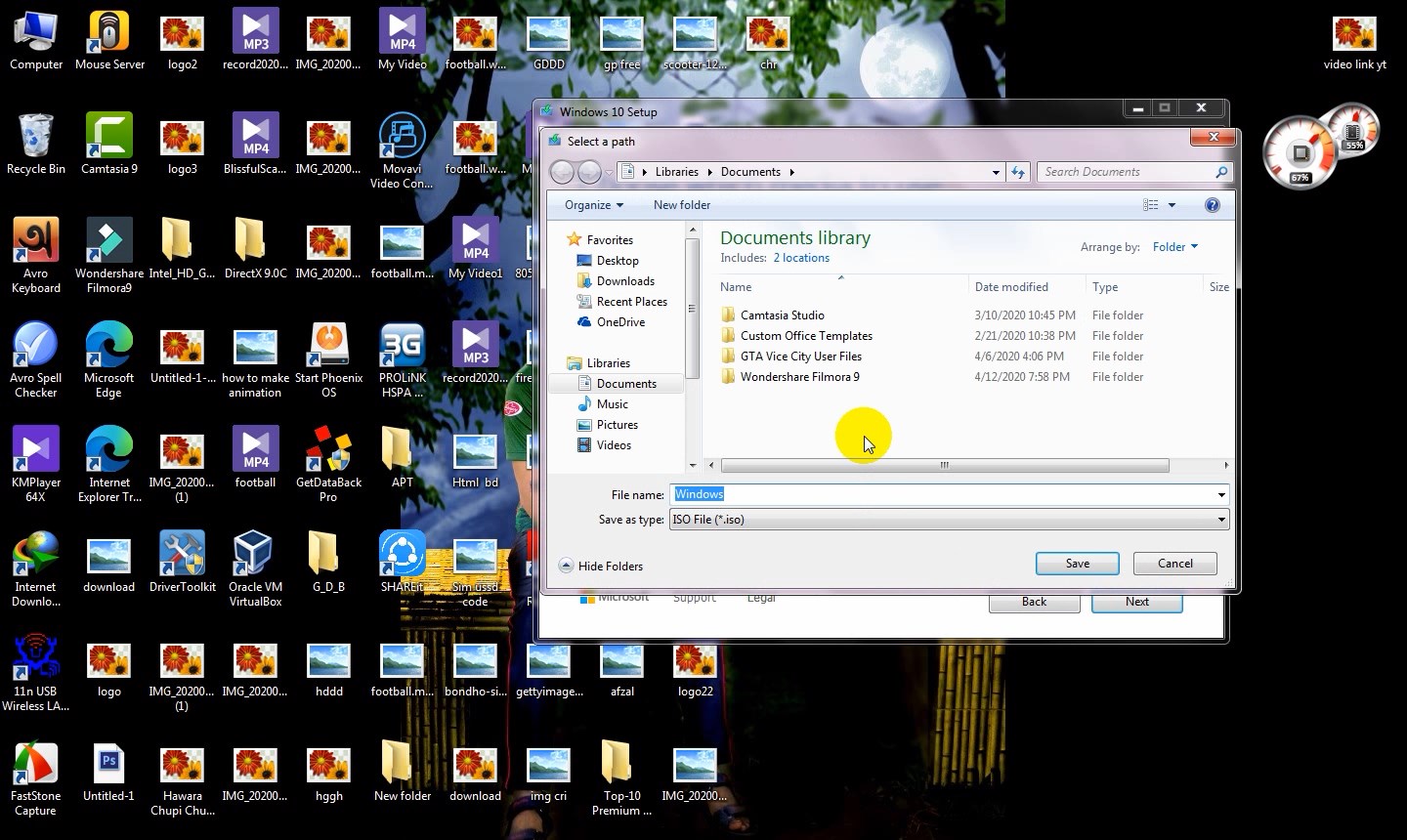Open DriverToolkit desktop icon
Viewport: 1407px width, 840px height.
(183, 563)
